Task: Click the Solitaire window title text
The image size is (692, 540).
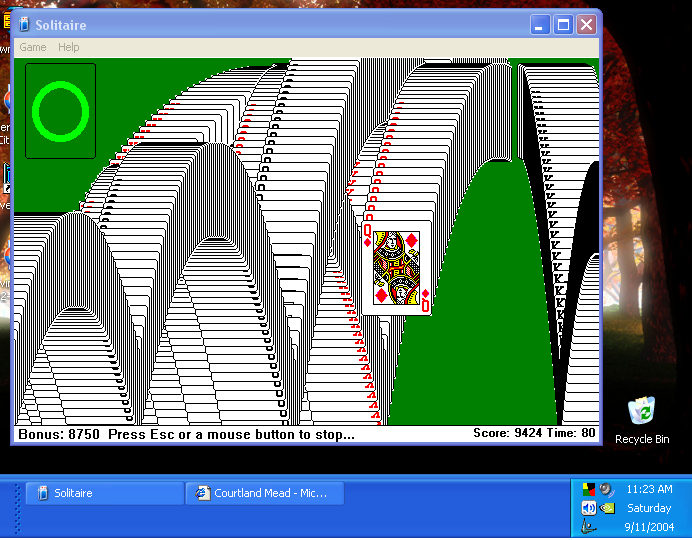Action: pyautogui.click(x=60, y=25)
